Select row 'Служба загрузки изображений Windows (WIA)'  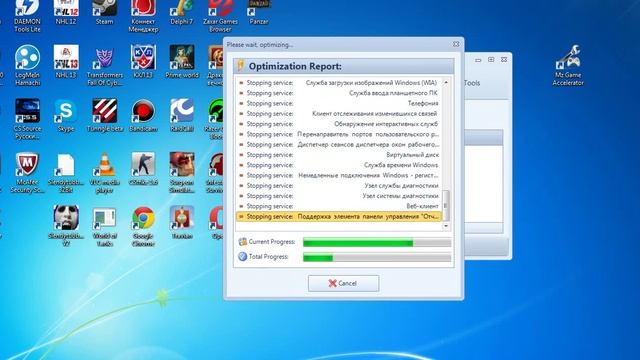coord(339,82)
